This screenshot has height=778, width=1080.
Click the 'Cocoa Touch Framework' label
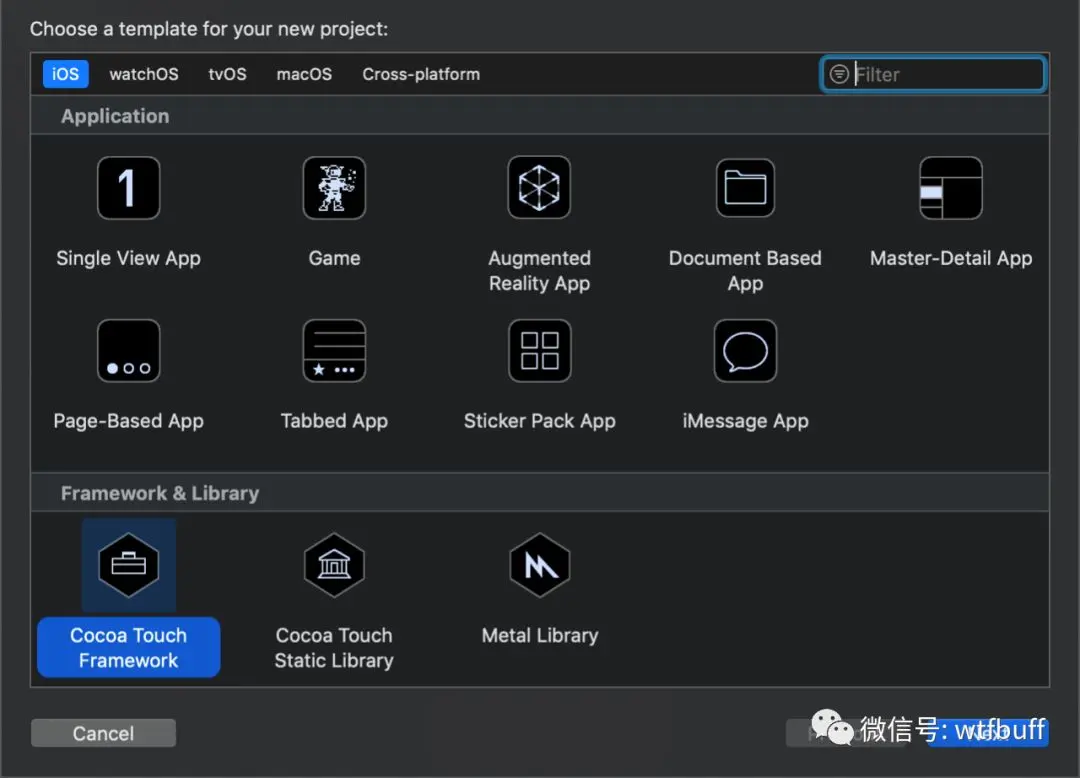[128, 647]
